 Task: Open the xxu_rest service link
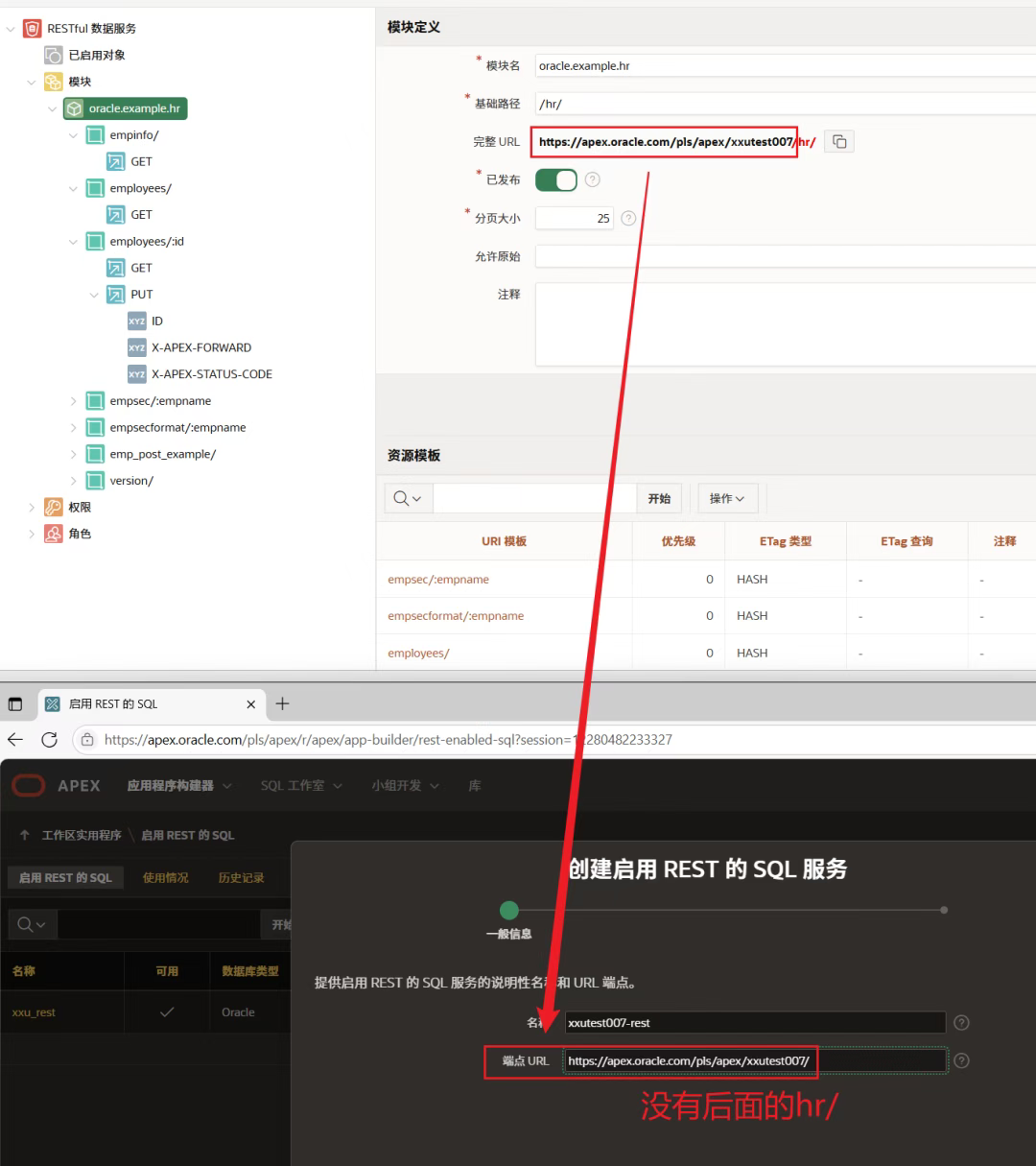click(x=34, y=1012)
